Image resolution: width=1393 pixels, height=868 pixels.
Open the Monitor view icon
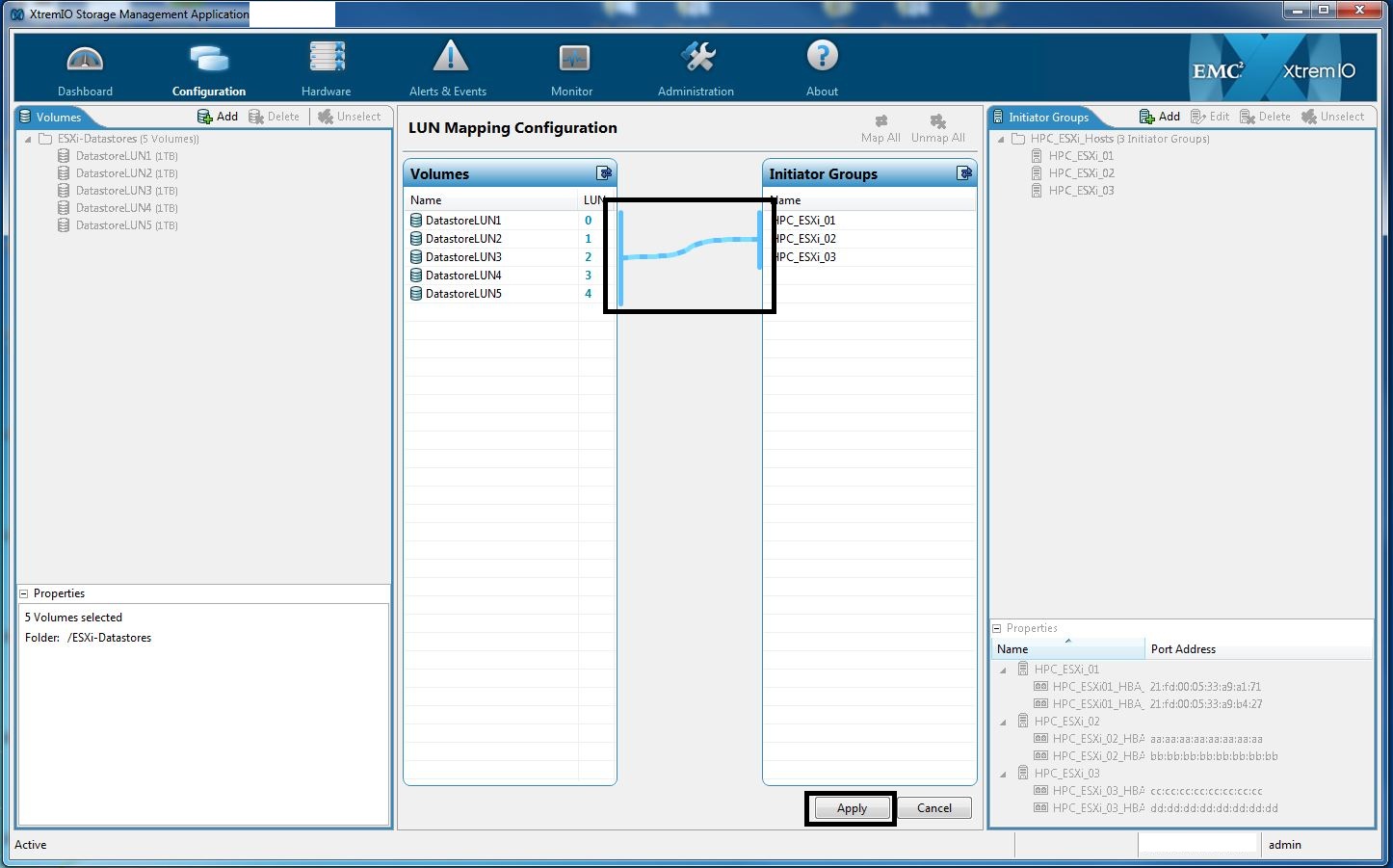point(573,59)
